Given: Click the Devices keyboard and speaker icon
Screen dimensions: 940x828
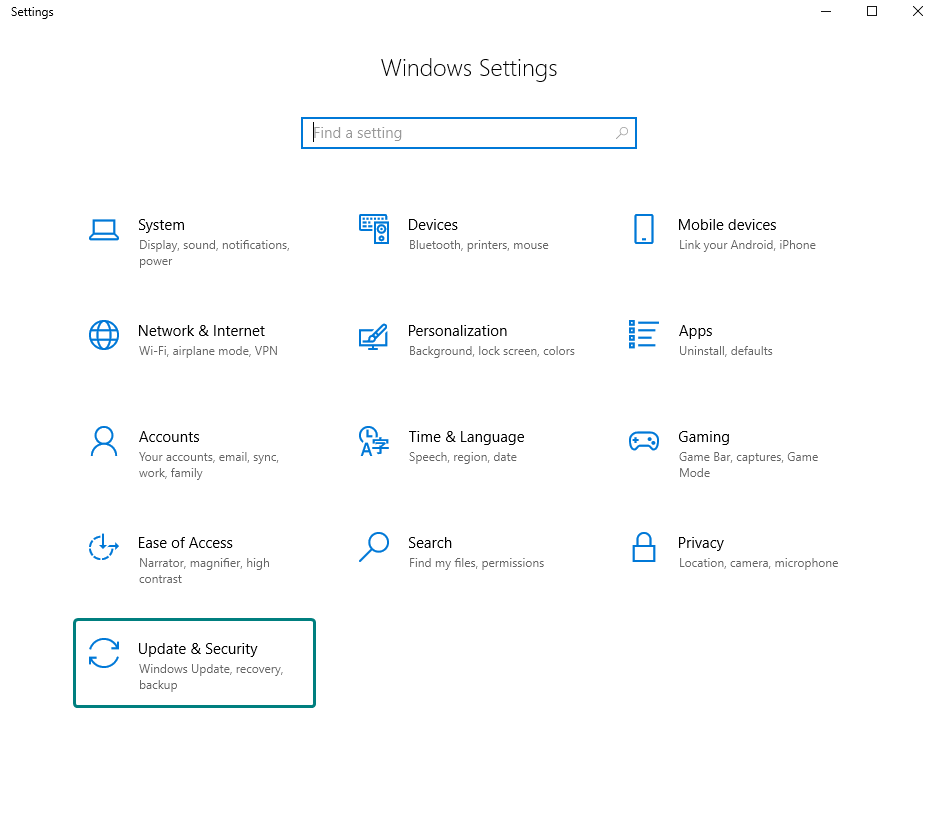Looking at the screenshot, I should tap(374, 229).
